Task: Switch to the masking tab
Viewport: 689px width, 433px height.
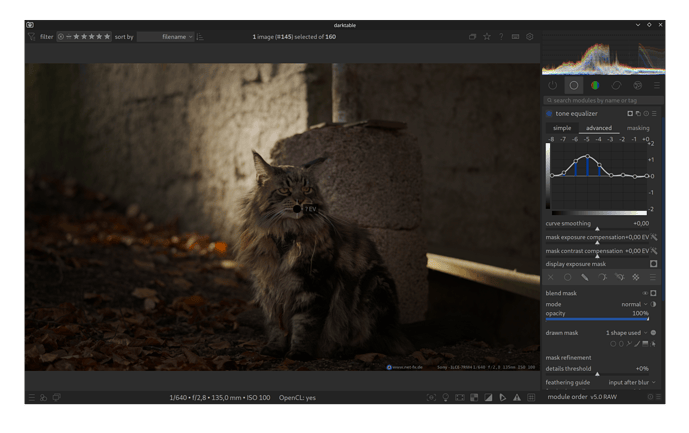Action: [x=638, y=128]
